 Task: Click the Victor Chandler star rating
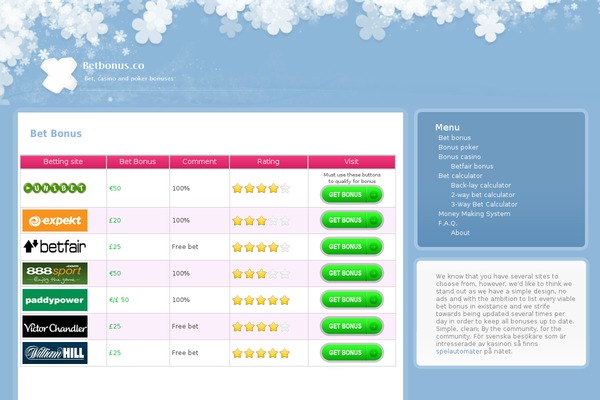pos(261,326)
